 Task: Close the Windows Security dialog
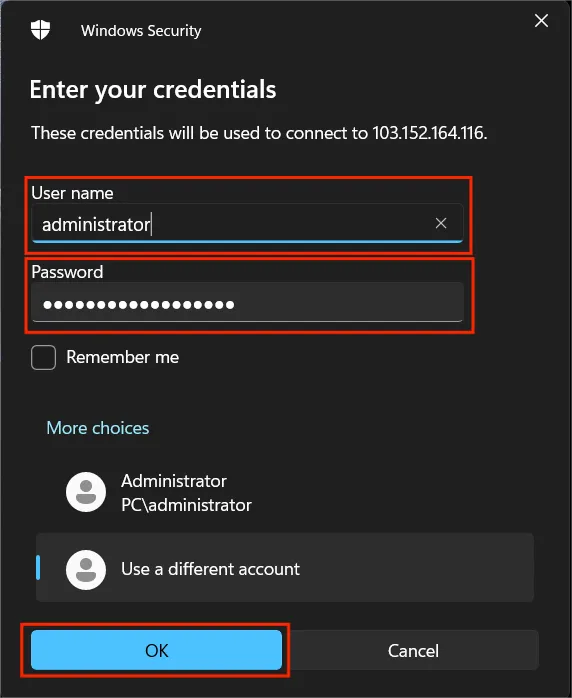click(x=541, y=20)
